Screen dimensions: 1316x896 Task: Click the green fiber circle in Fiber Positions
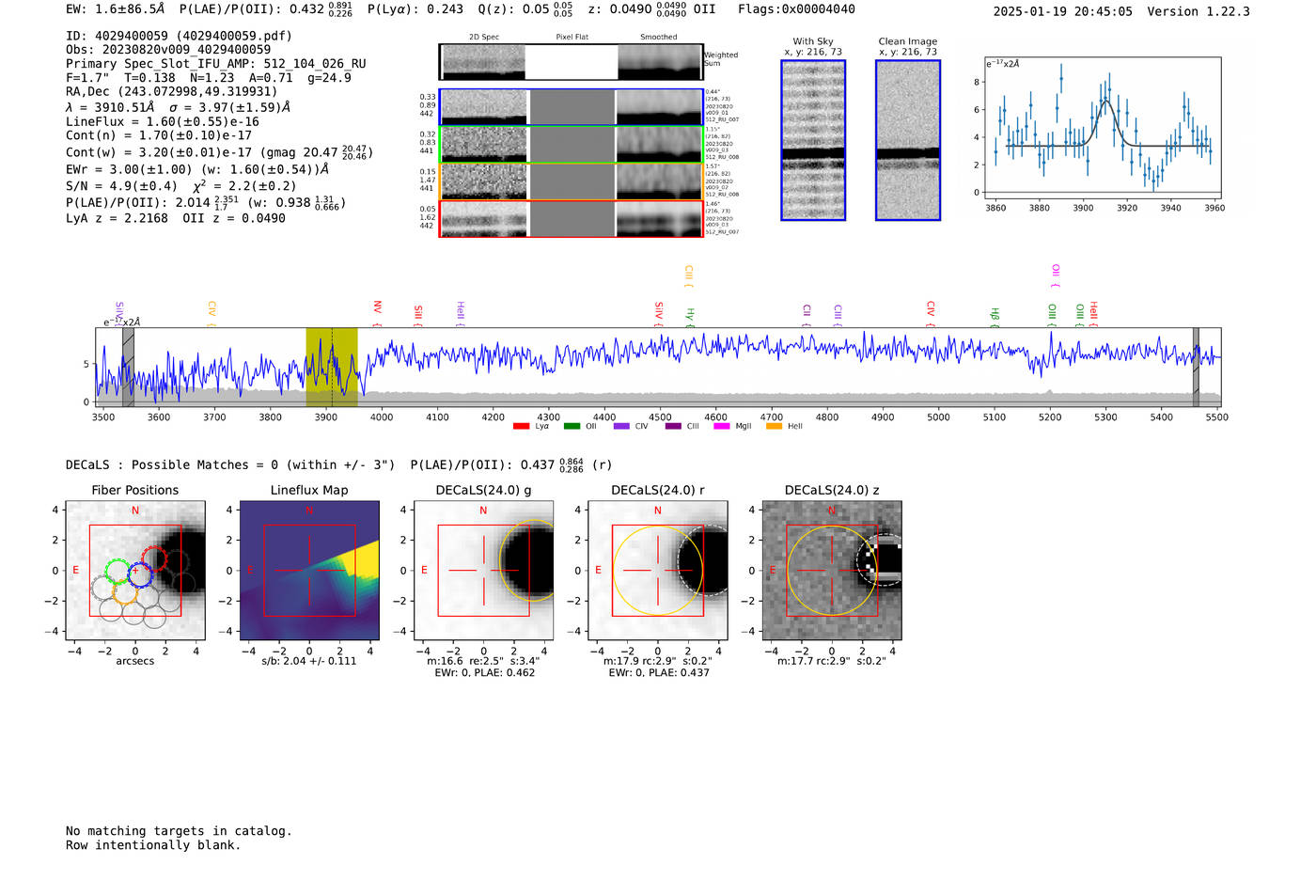coord(117,572)
